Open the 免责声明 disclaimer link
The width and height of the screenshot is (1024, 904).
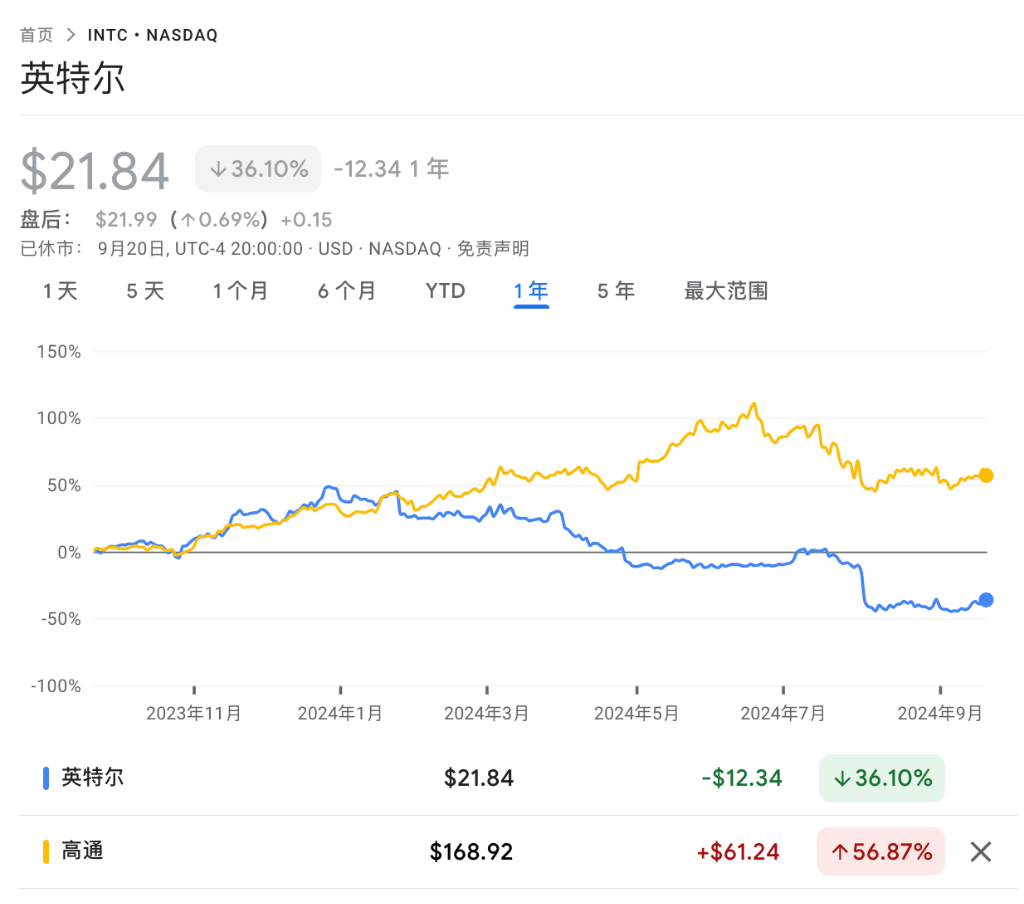[x=493, y=249]
